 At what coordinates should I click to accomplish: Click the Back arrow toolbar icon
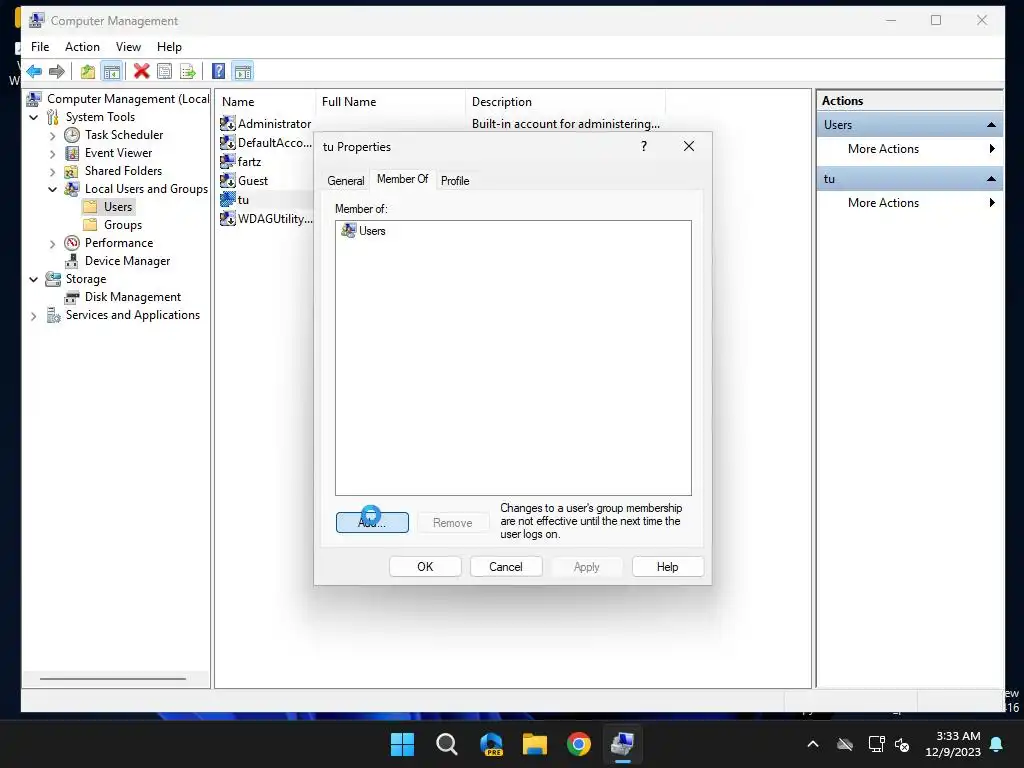point(34,71)
